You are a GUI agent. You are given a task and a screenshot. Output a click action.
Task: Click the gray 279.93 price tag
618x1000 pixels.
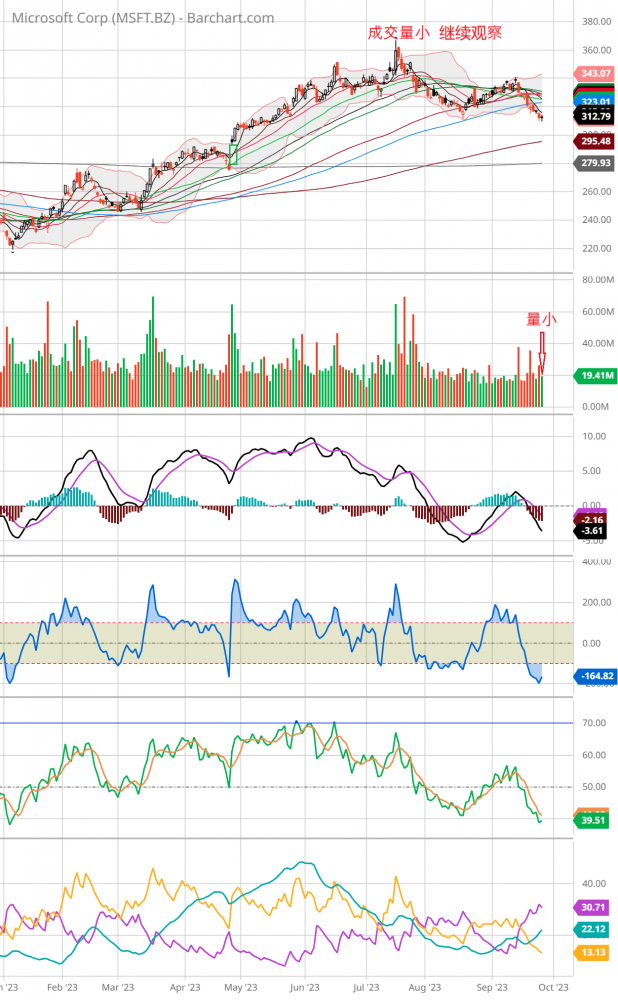(596, 163)
